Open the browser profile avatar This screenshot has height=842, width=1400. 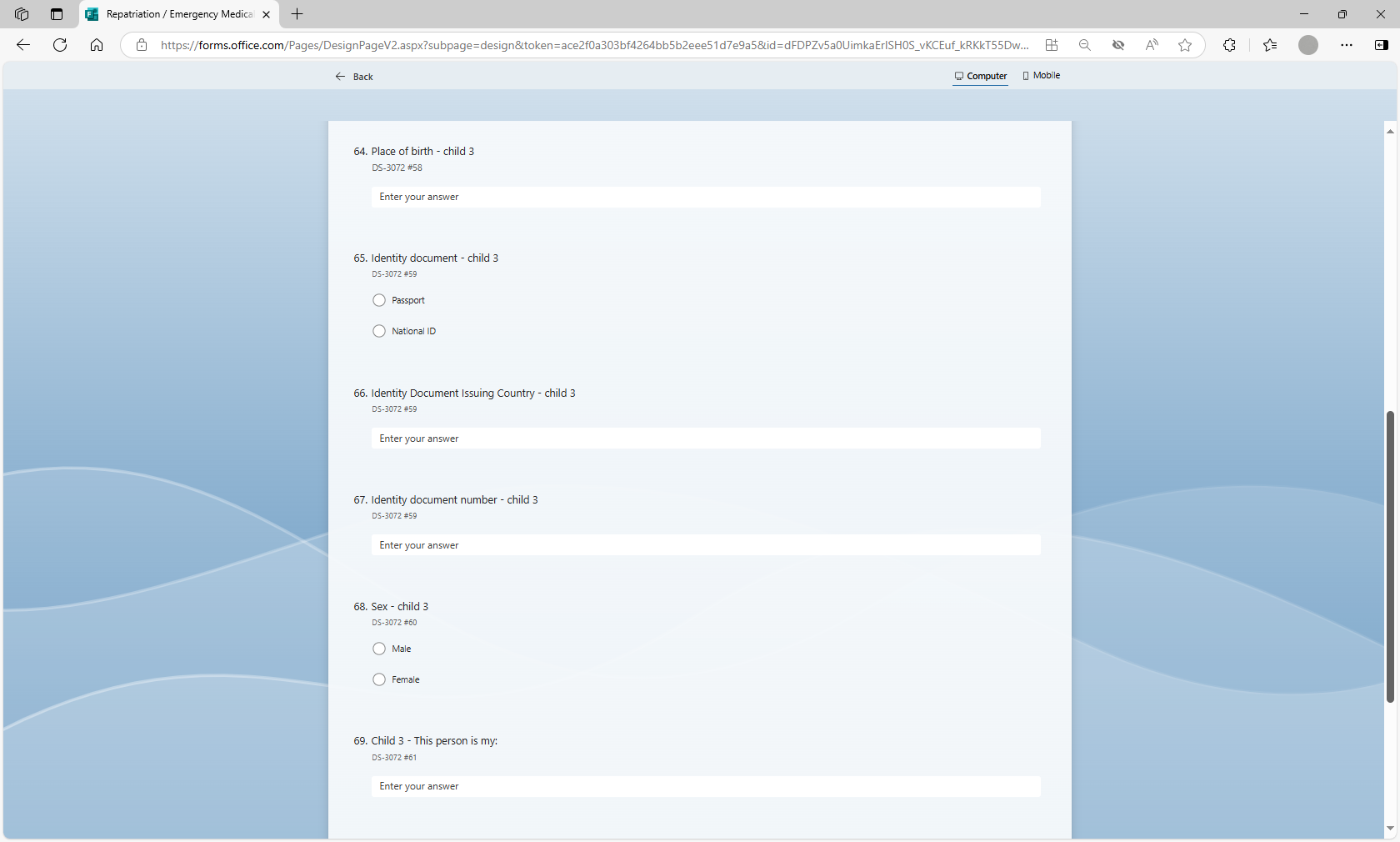pos(1308,45)
